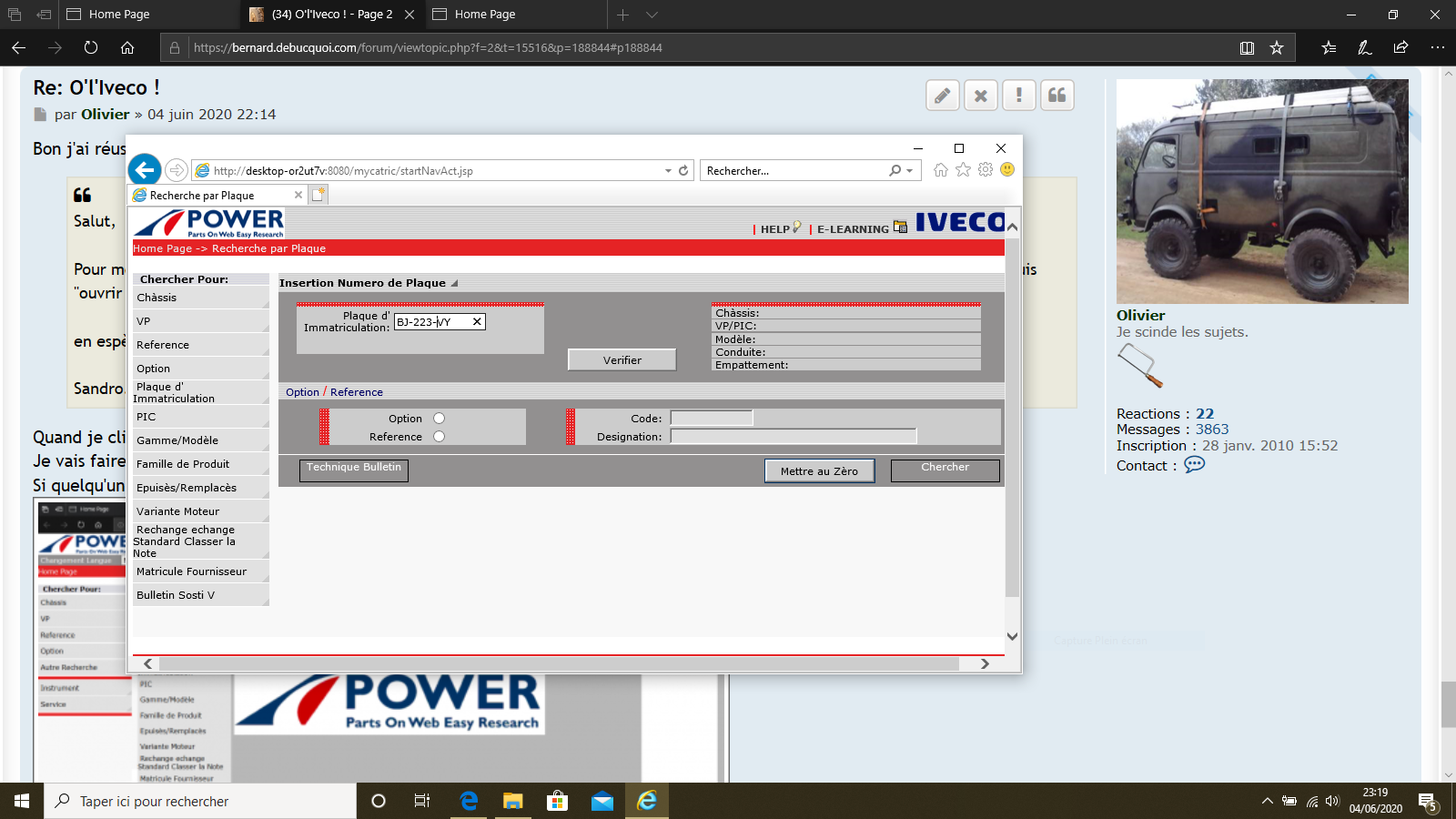Image resolution: width=1456 pixels, height=819 pixels.
Task: Click the Chercher button
Action: tap(945, 469)
